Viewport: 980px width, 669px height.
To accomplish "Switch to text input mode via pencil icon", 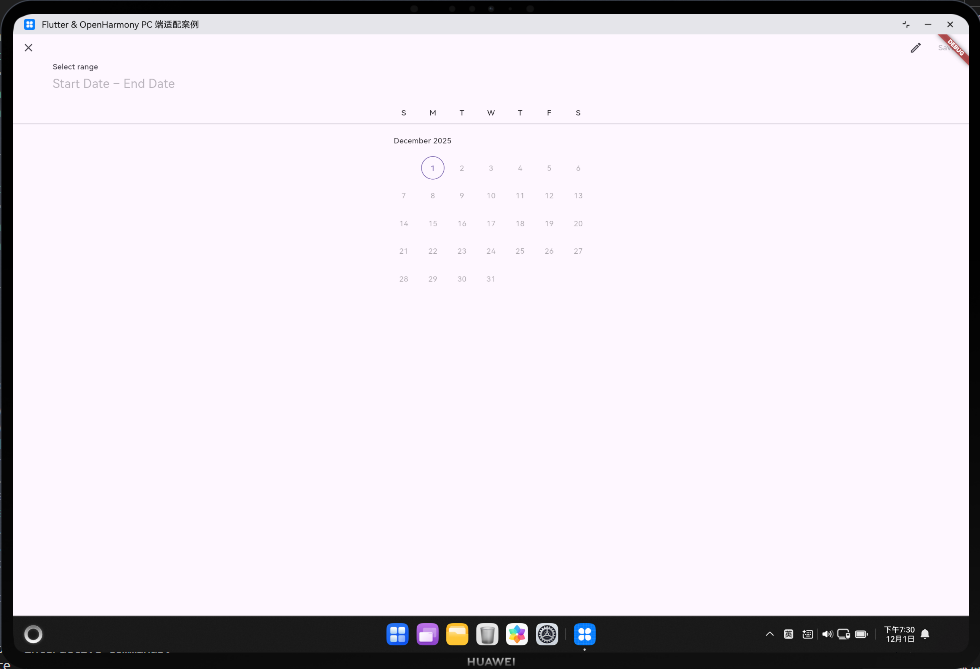I will tap(916, 48).
